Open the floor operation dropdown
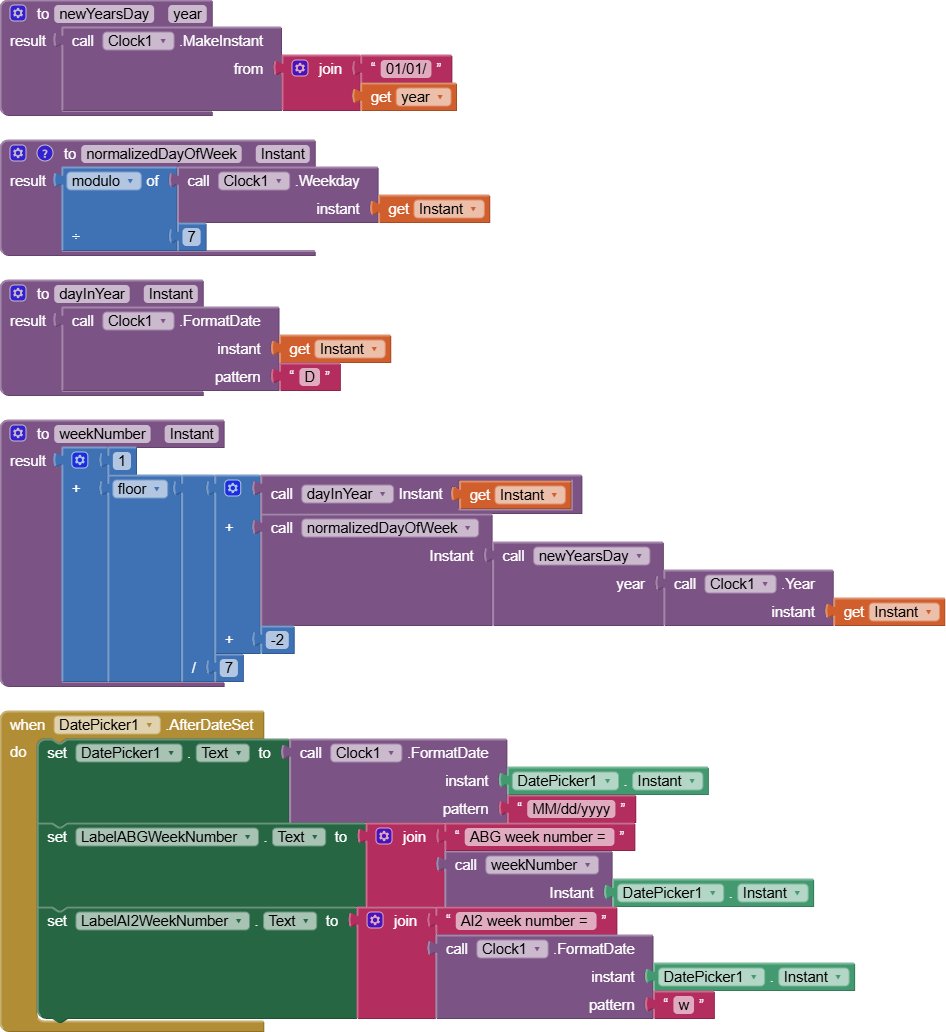Screen dimensions: 946x1032 (x=140, y=489)
